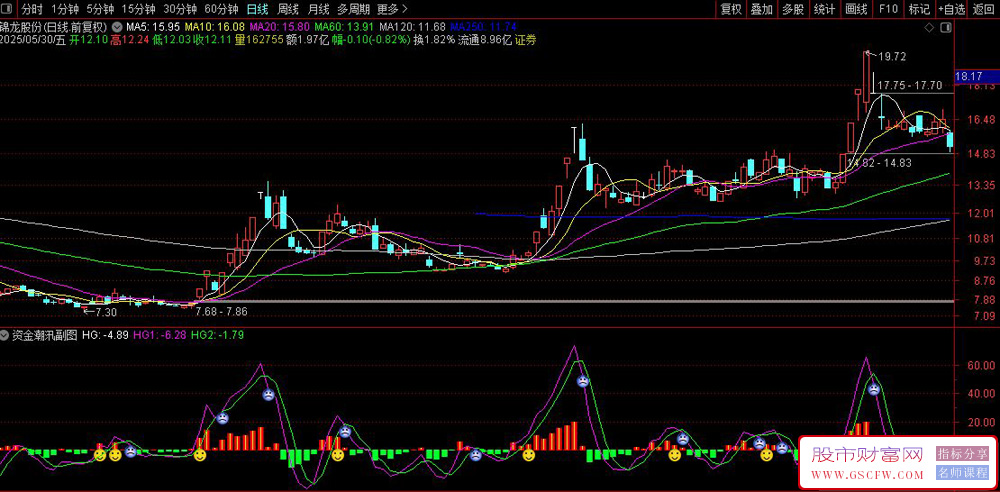This screenshot has width=1000, height=492.
Task: Click the MA250 label
Action: pyautogui.click(x=483, y=27)
